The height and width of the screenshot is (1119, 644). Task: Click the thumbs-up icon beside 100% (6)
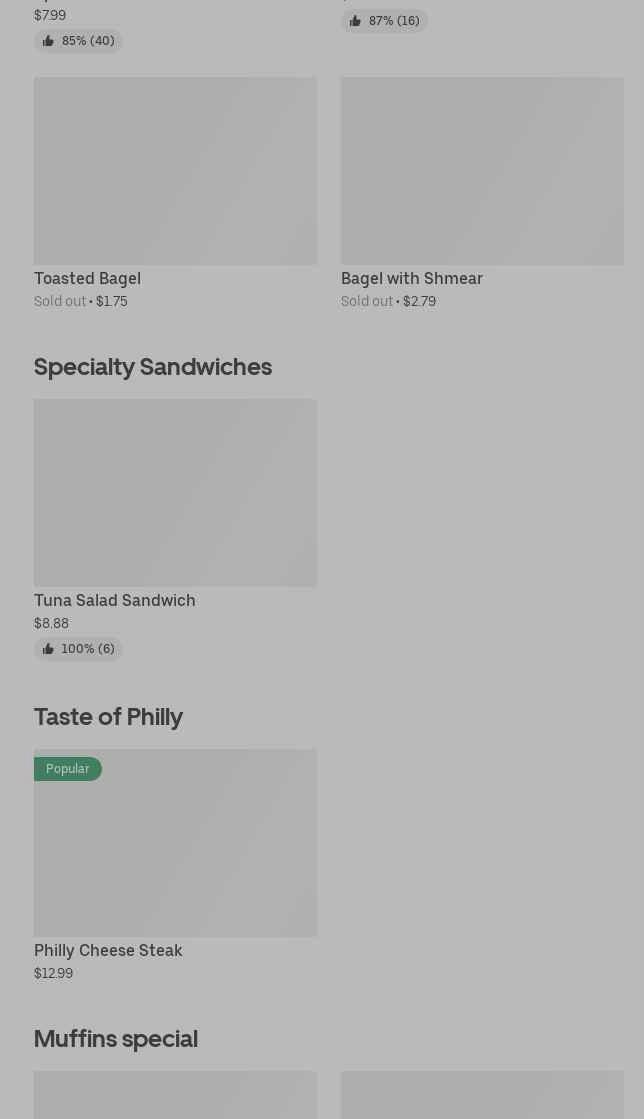pyautogui.click(x=48, y=649)
